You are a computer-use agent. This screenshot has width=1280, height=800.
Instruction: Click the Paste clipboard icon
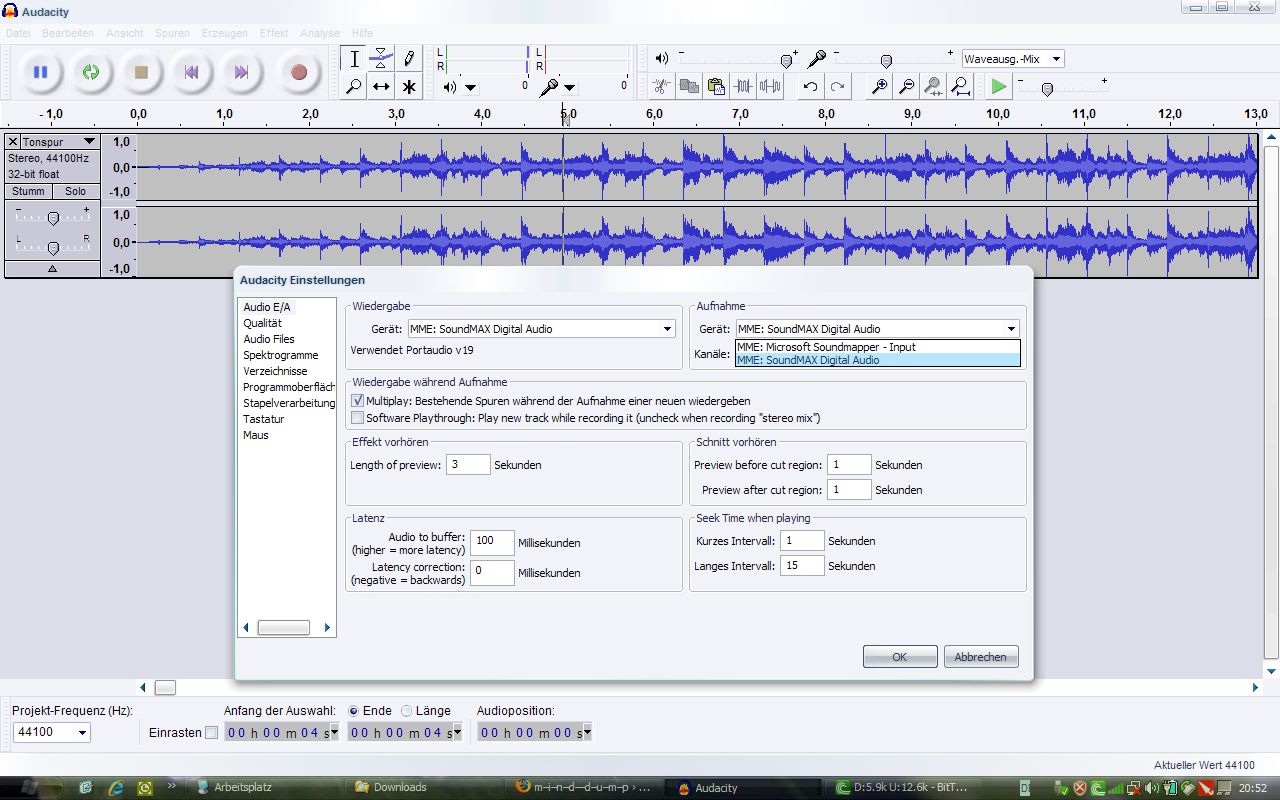(x=716, y=87)
